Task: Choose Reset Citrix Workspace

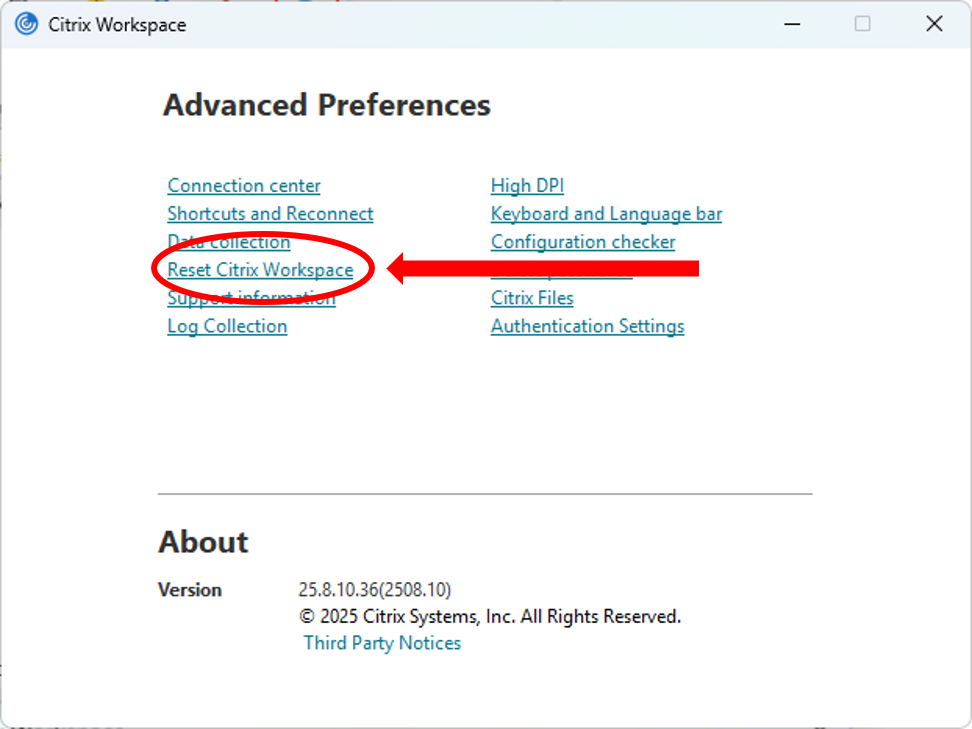Action: click(260, 270)
